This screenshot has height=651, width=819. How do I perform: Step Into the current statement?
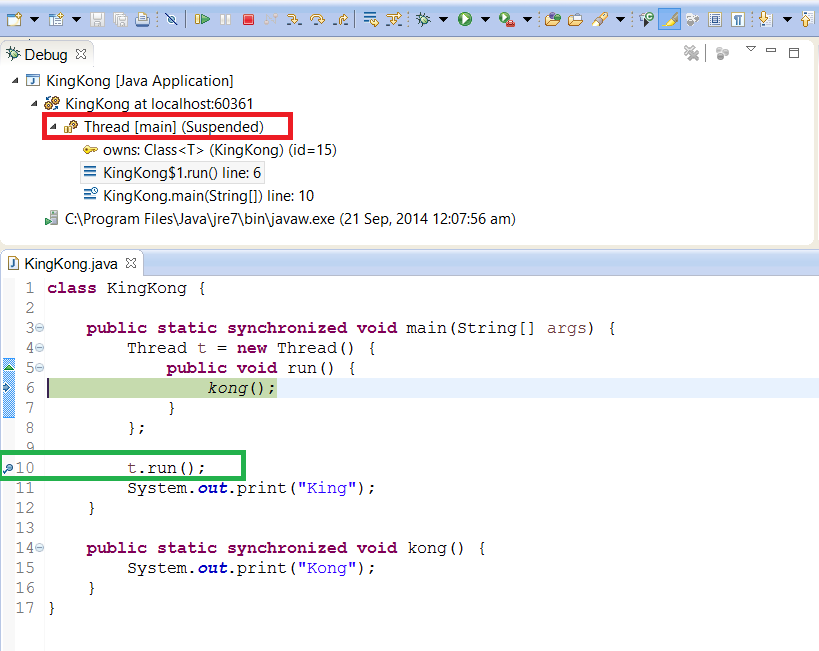(x=294, y=17)
